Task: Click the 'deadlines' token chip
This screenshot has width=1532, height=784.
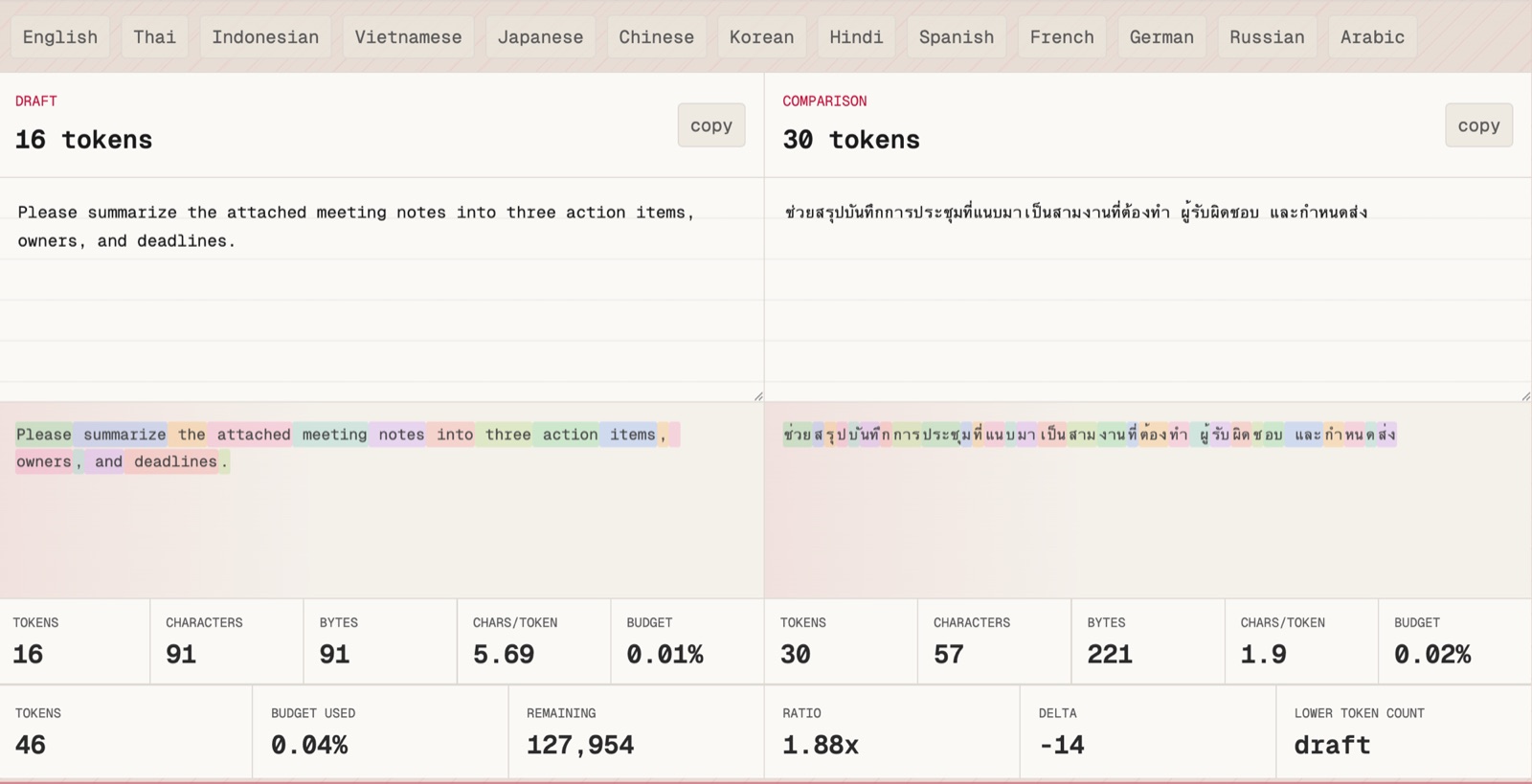Action: (x=172, y=461)
